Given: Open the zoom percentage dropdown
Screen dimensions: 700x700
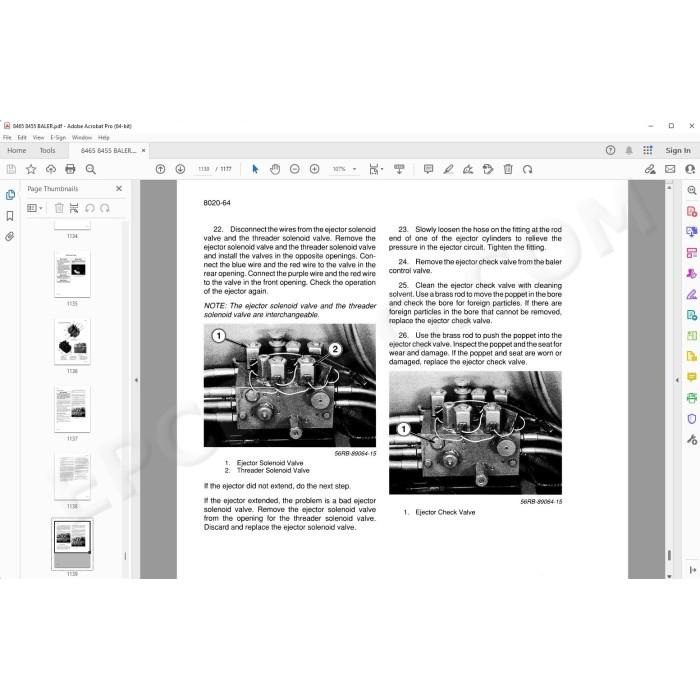Looking at the screenshot, I should (x=354, y=169).
